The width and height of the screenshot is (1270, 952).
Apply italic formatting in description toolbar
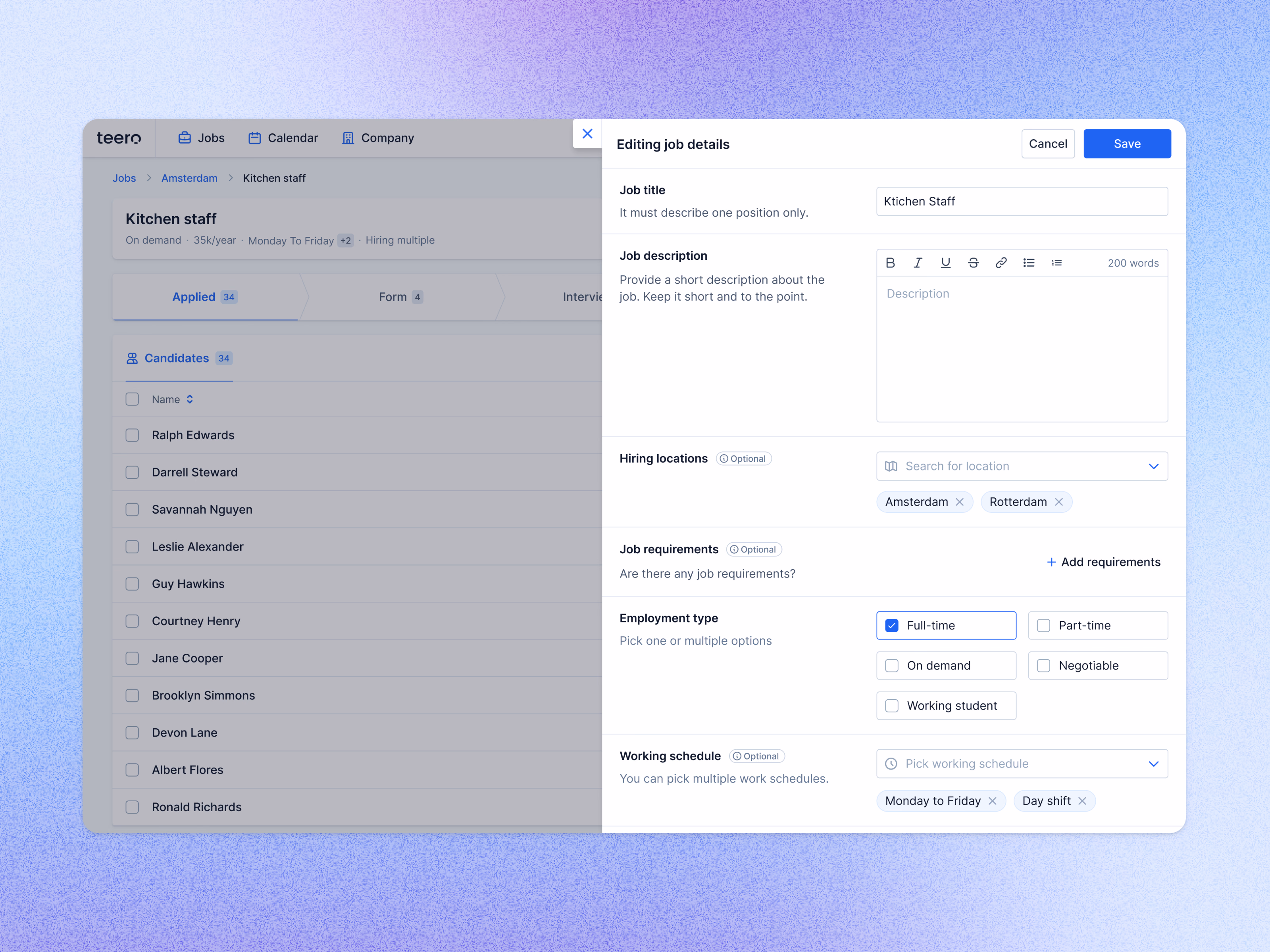[918, 263]
